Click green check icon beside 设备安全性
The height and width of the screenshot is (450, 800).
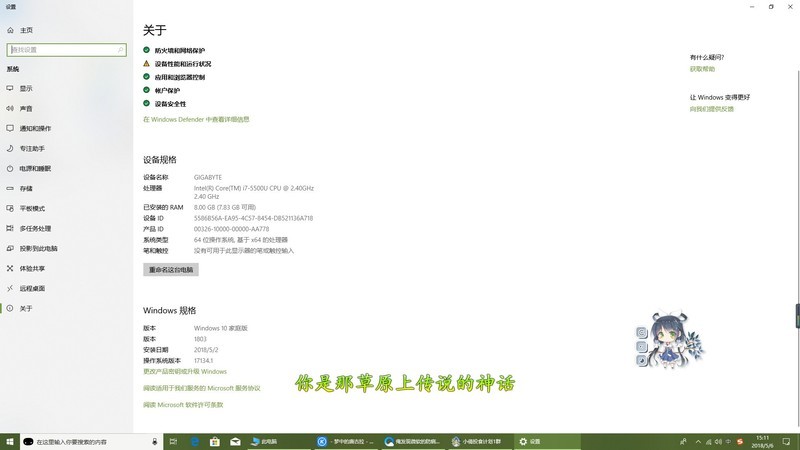point(146,103)
